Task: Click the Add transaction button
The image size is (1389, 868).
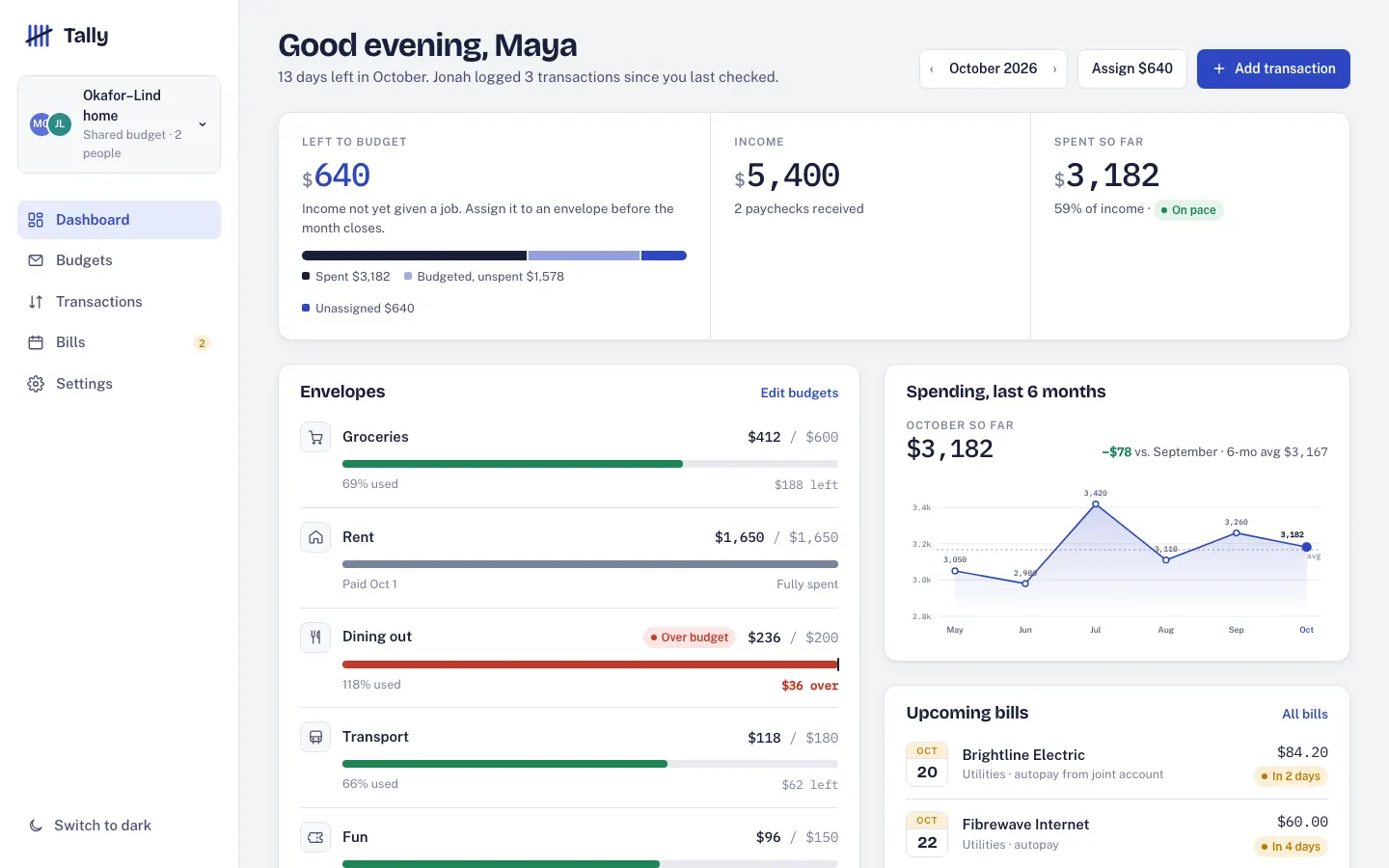Action: tap(1273, 68)
